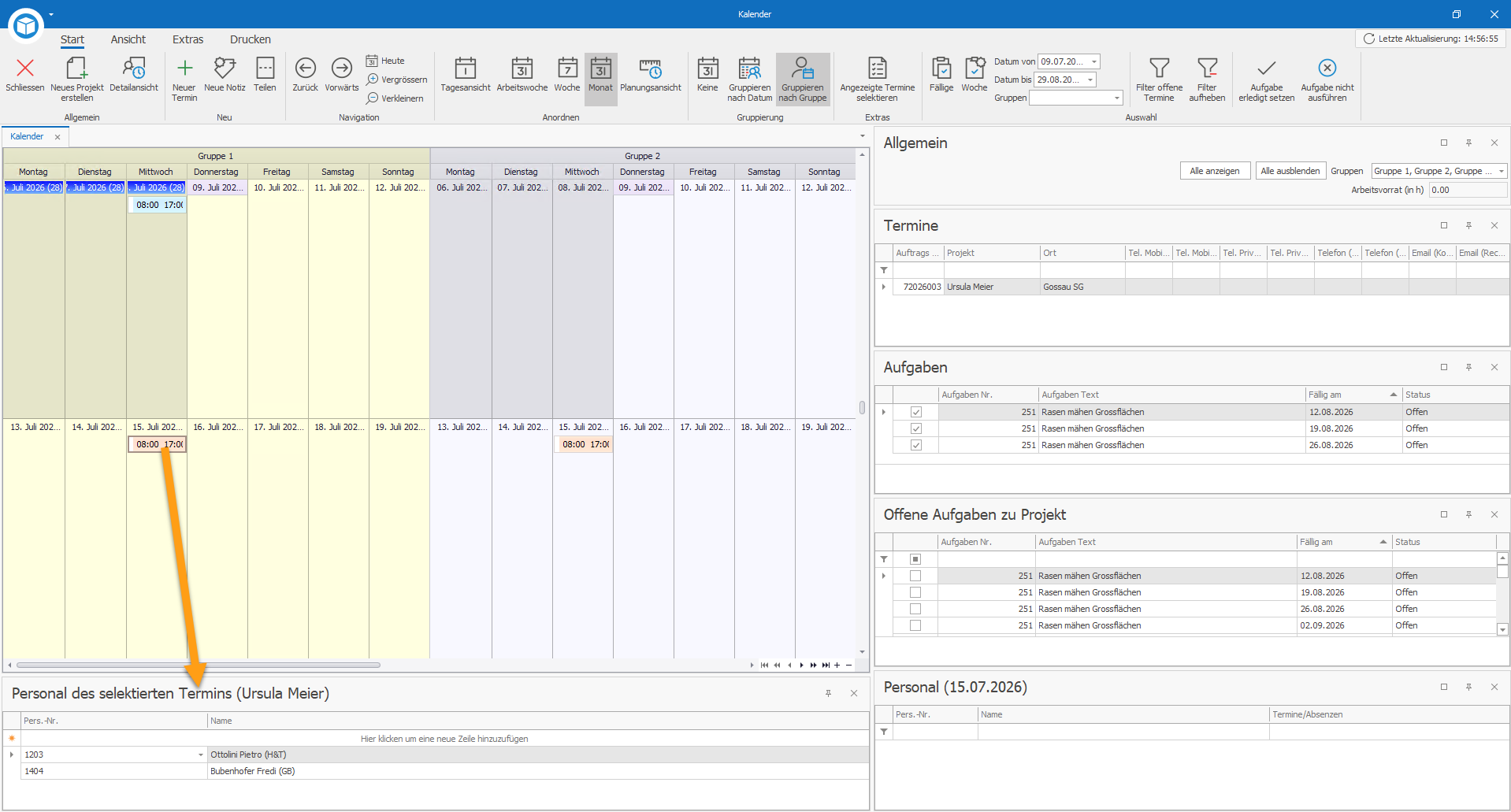Viewport: 1511px width, 812px height.
Task: Zoom out with Verkleinern
Action: coord(395,98)
